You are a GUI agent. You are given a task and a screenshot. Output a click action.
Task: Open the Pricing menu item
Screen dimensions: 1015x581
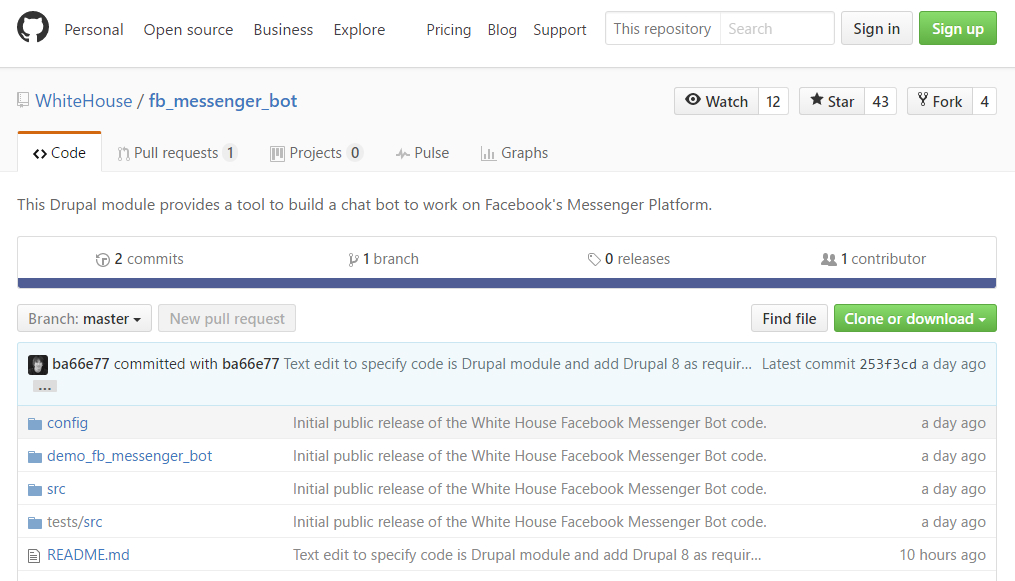click(x=448, y=30)
